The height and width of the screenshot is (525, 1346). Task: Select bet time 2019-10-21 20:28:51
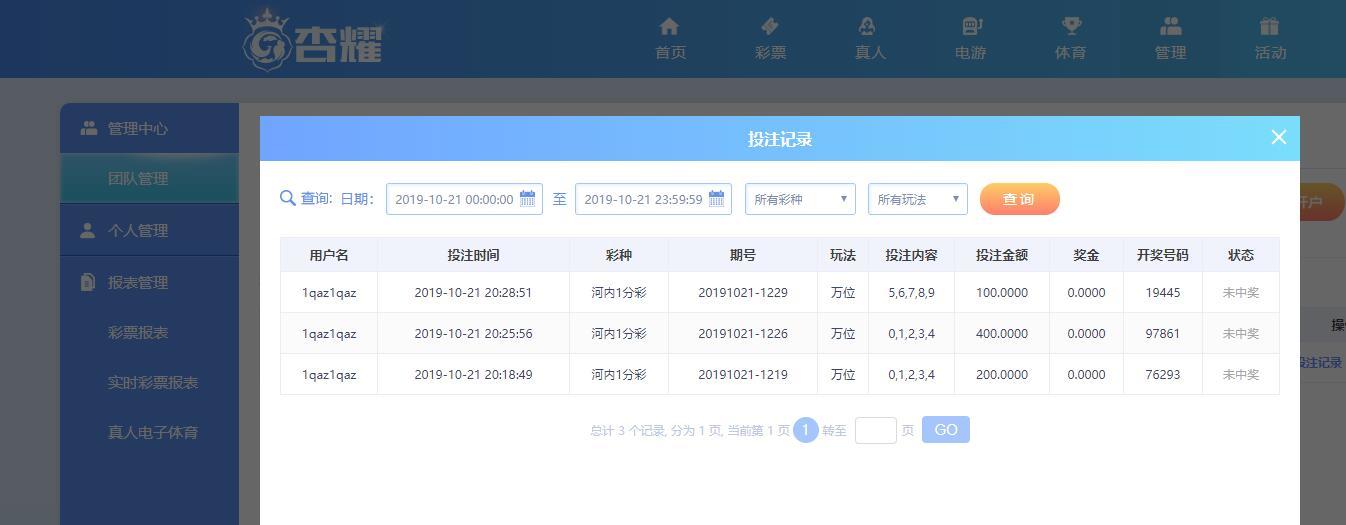coord(473,293)
